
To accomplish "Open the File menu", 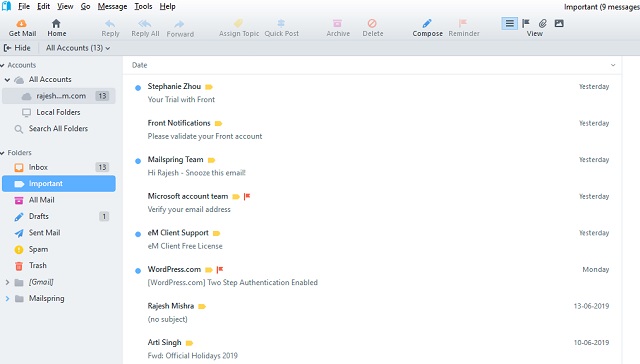I will pyautogui.click(x=24, y=7).
